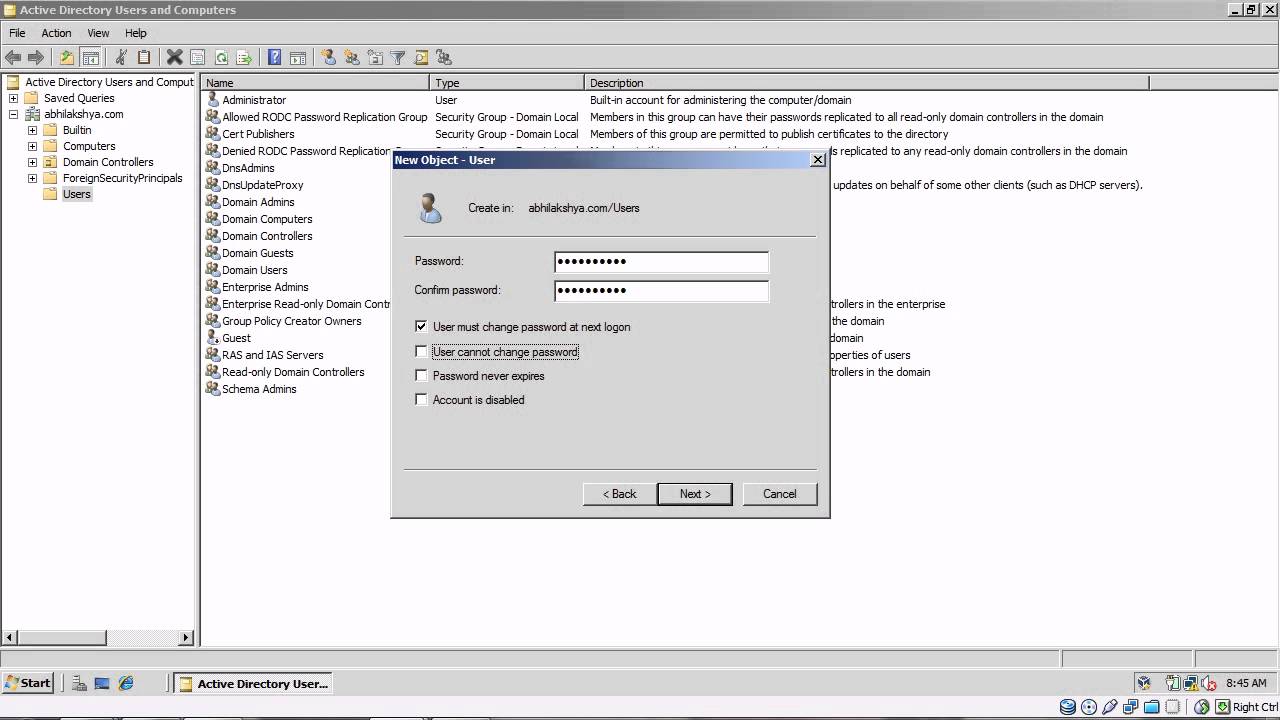The image size is (1280, 720).
Task: Click the Properties toolbar icon
Action: [197, 58]
